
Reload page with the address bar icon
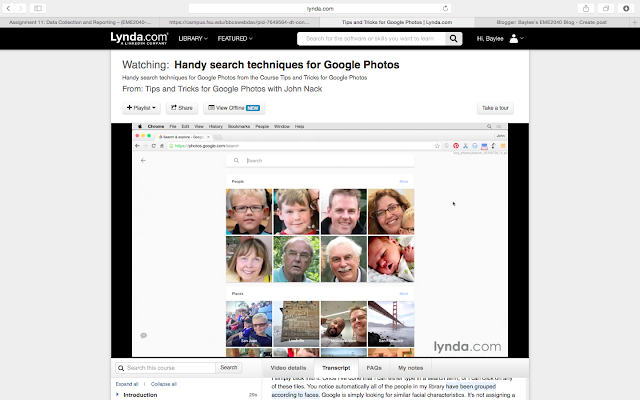coord(445,8)
